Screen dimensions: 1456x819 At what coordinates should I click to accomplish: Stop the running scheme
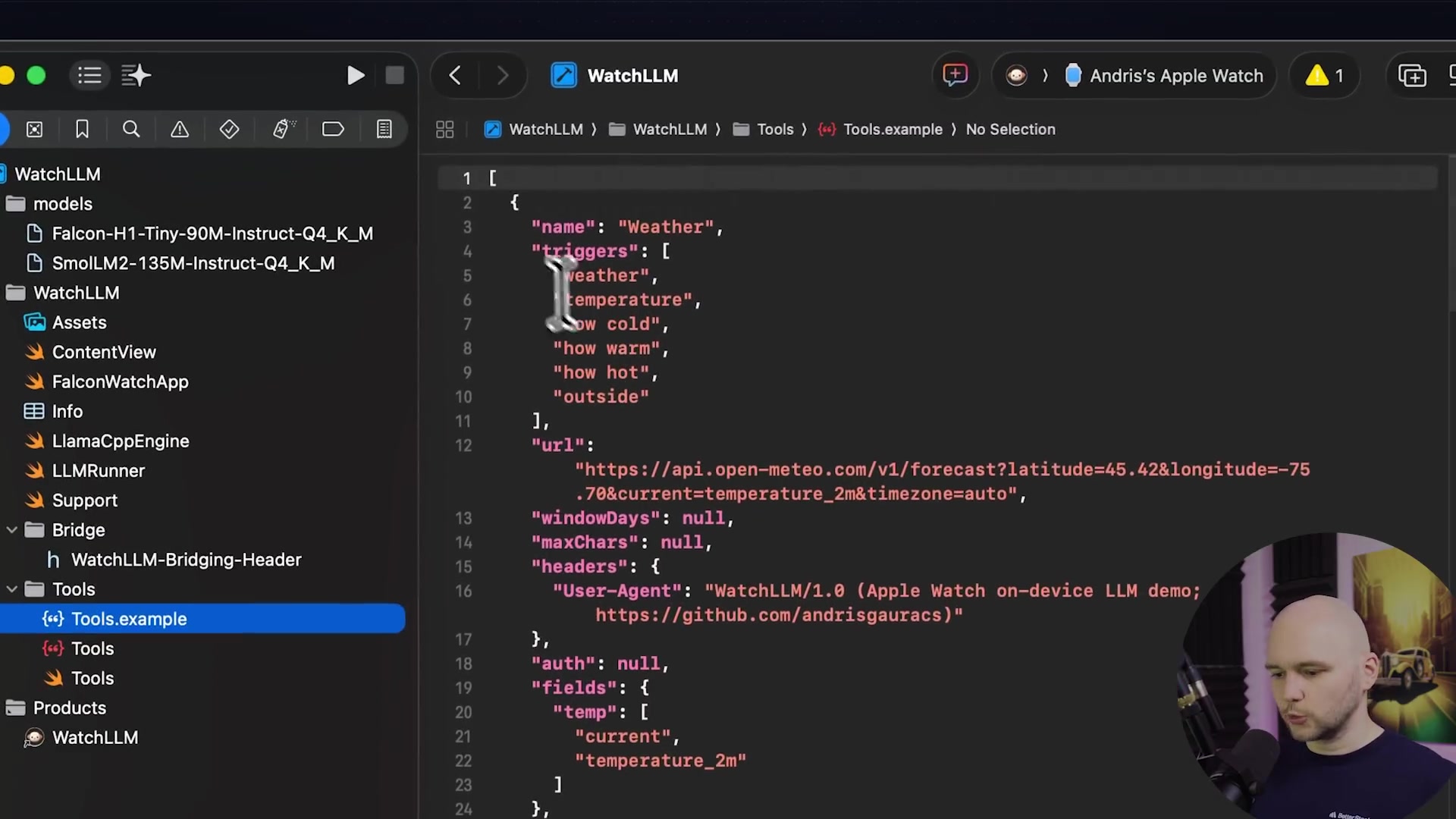[x=394, y=76]
